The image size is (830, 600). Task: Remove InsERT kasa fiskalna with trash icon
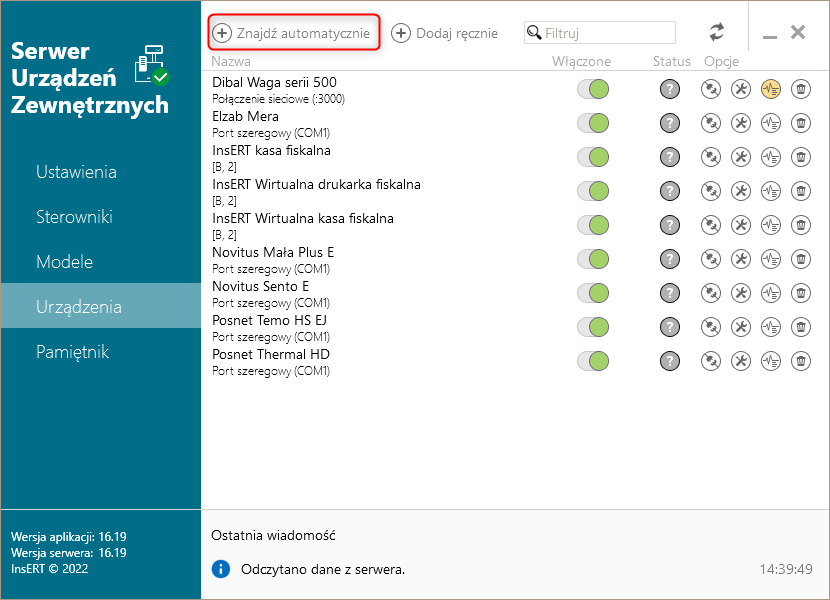tap(801, 157)
